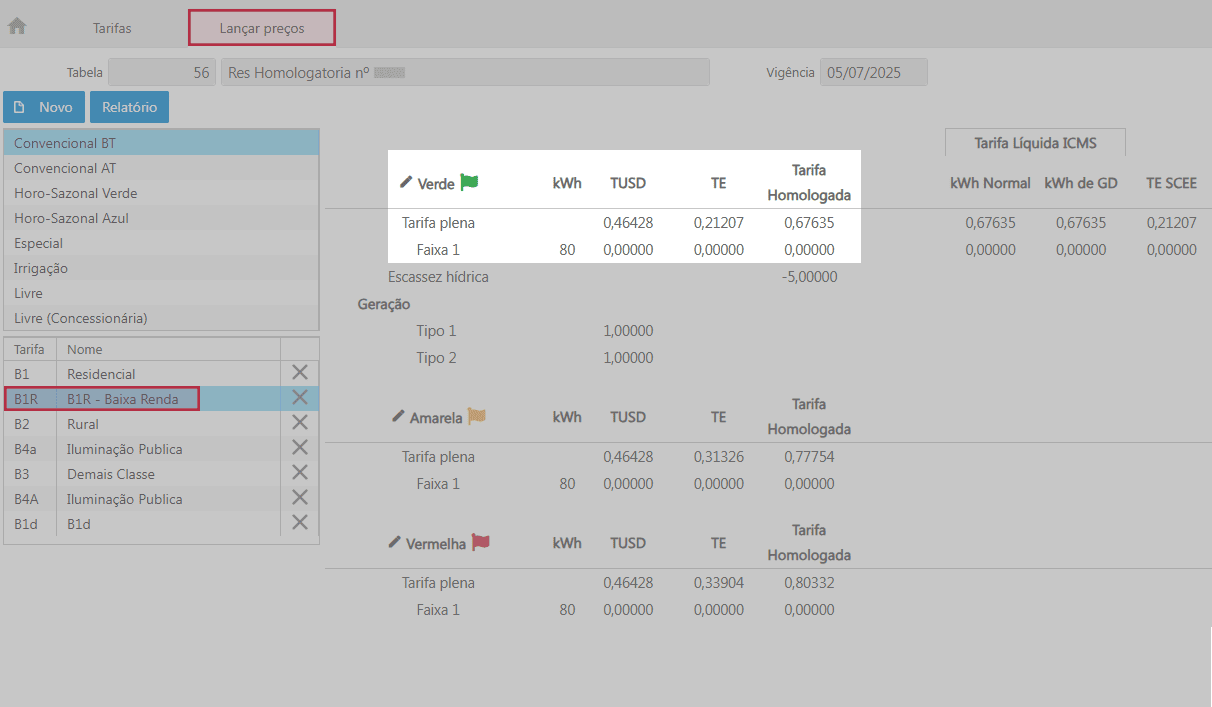Delete the B1d tariff row

pyautogui.click(x=299, y=523)
